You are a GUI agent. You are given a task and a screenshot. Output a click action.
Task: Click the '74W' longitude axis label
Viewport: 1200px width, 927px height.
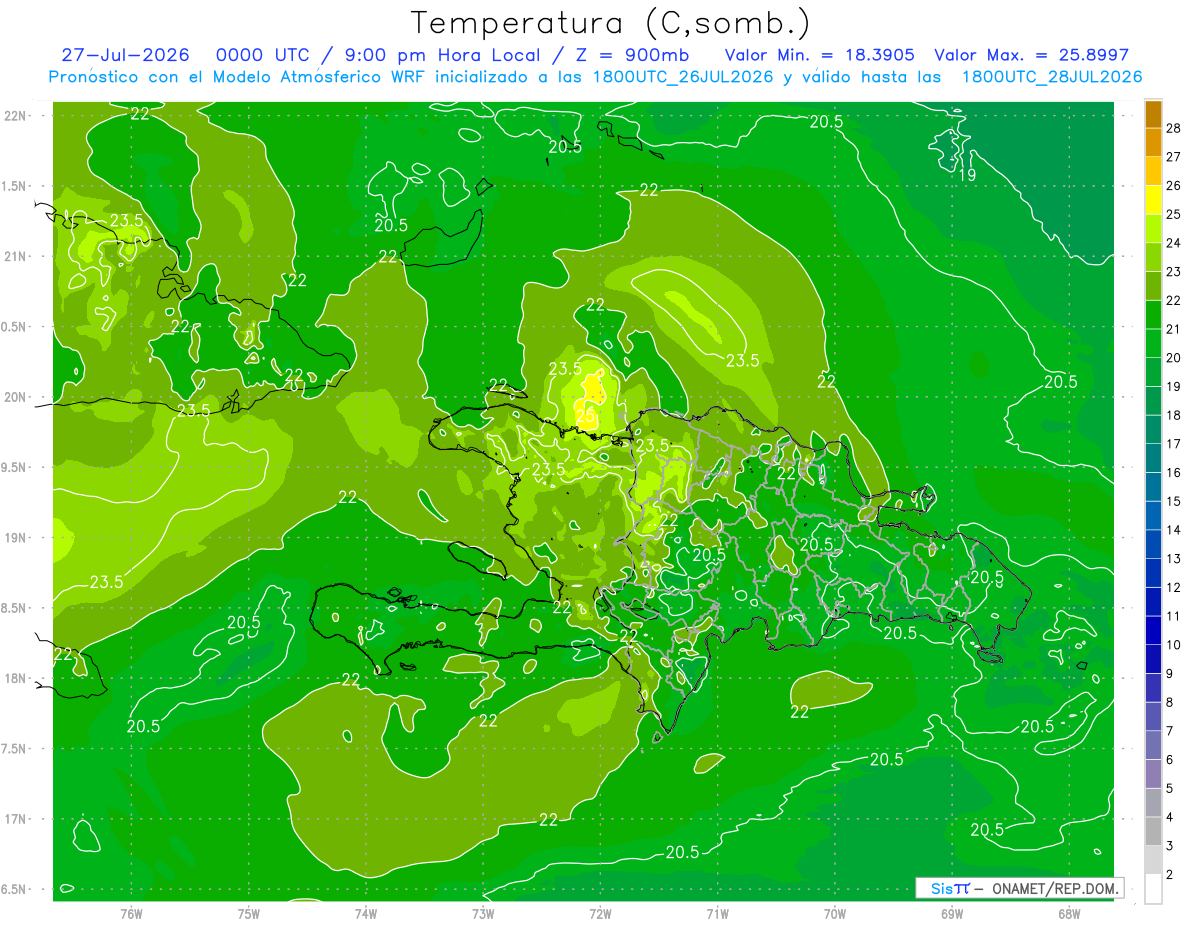[365, 913]
